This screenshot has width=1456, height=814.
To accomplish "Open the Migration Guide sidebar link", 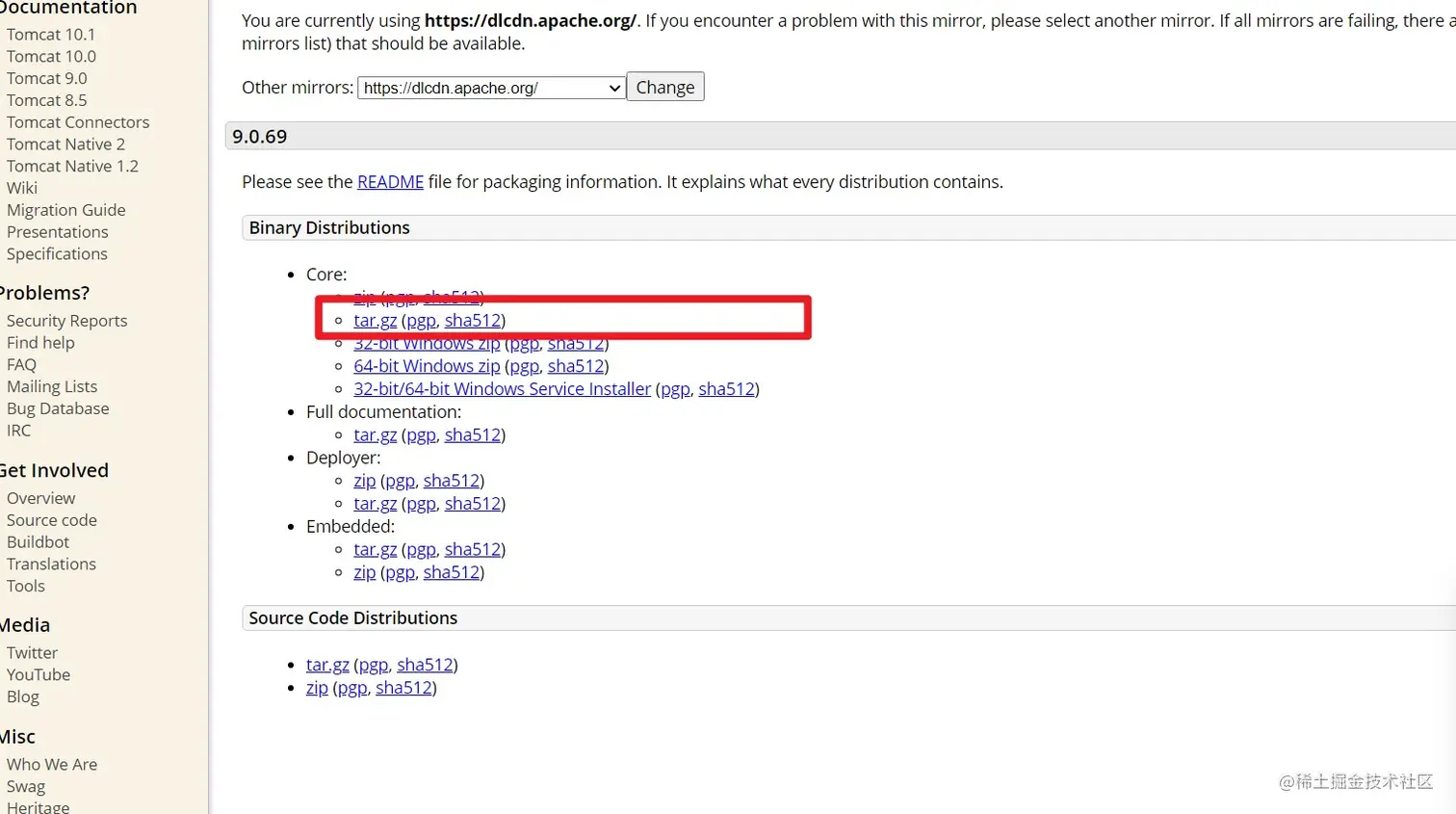I will click(x=66, y=210).
